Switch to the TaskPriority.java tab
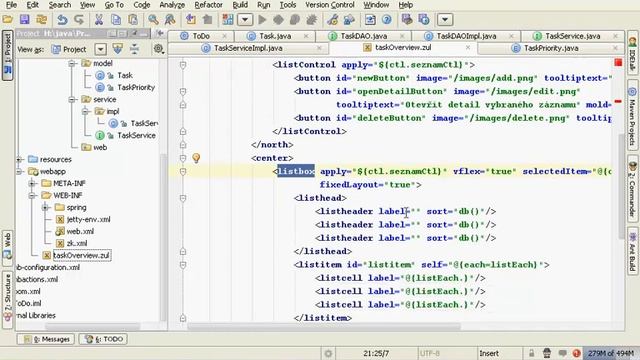640x360 pixels. coord(551,48)
